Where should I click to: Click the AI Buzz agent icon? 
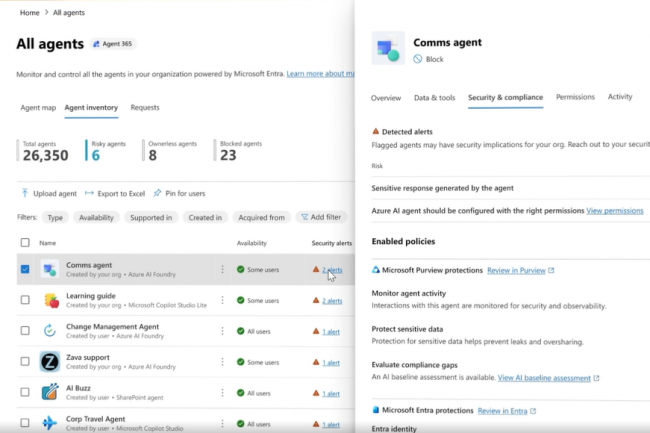point(49,393)
